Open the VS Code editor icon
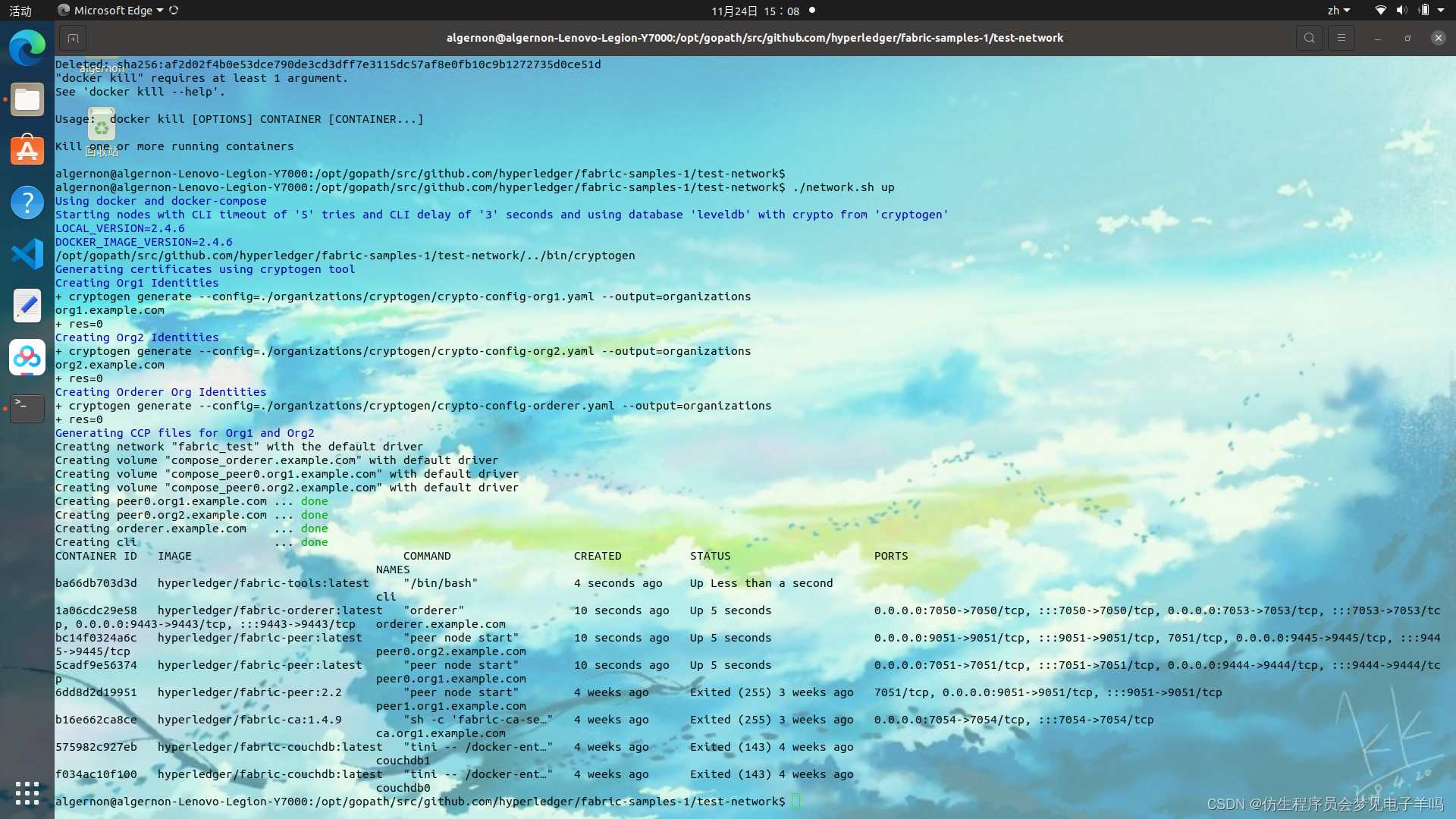Viewport: 1456px width, 819px height. [x=26, y=253]
